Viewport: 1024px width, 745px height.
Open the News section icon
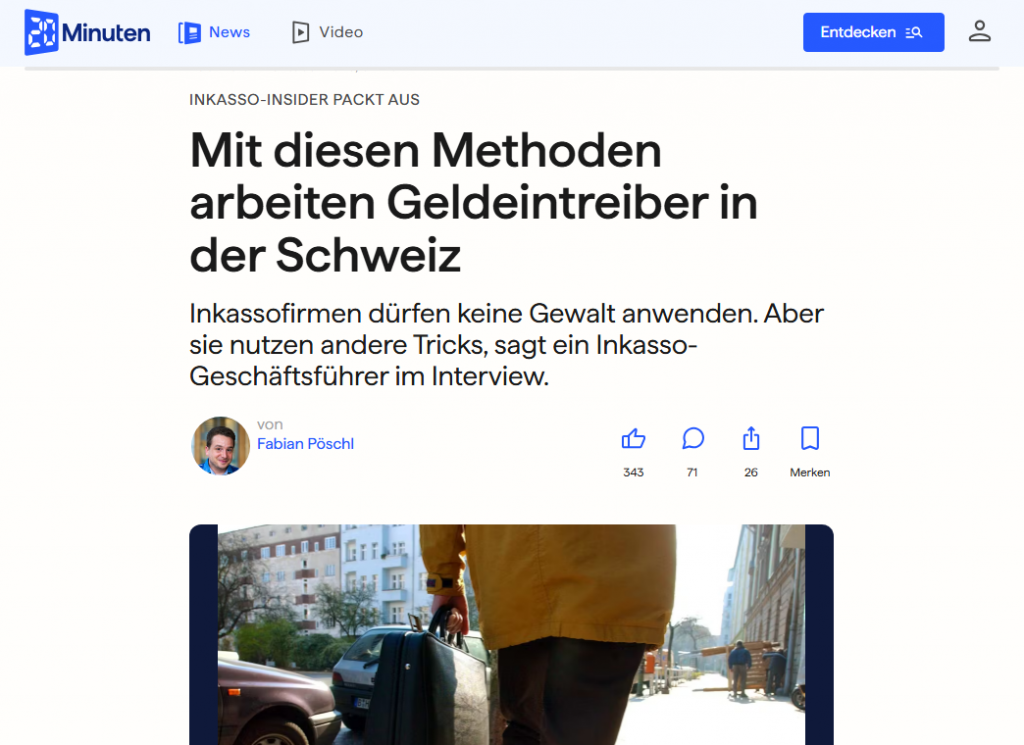click(189, 33)
